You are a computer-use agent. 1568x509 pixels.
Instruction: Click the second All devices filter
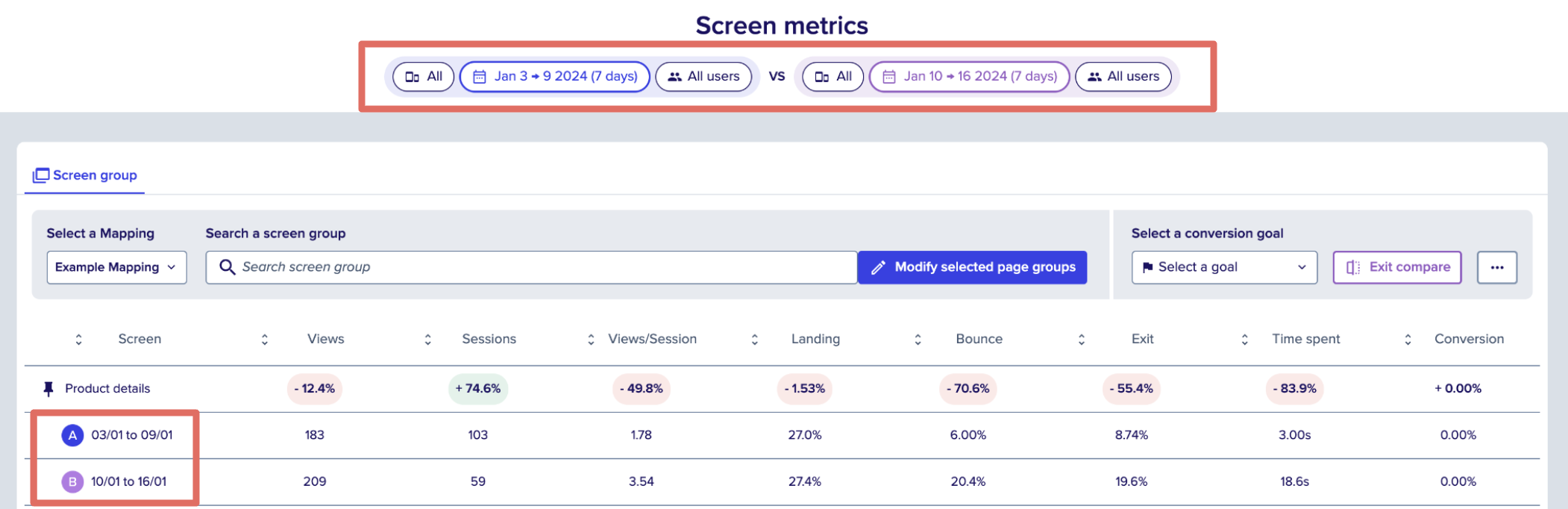(x=832, y=77)
